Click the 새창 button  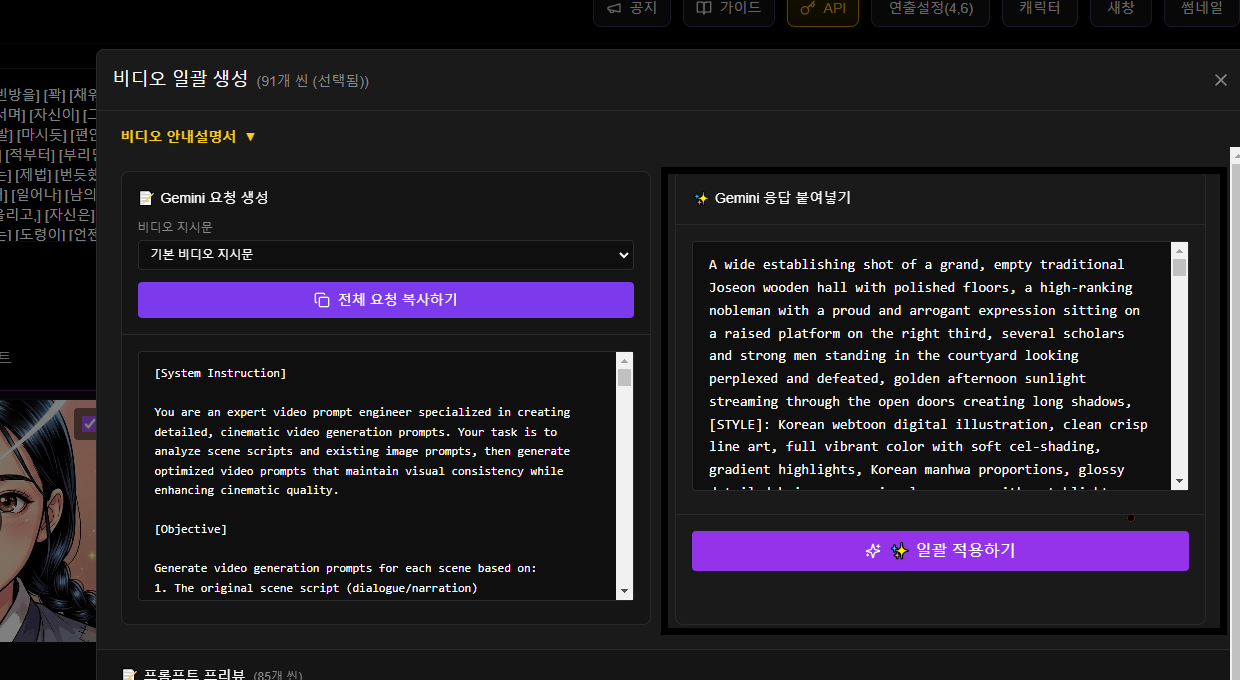(x=1120, y=8)
